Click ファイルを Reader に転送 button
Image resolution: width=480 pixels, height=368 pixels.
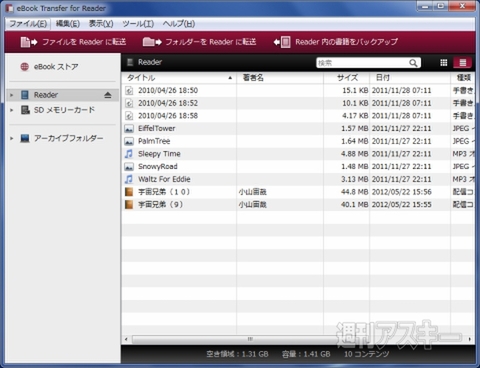click(x=73, y=42)
